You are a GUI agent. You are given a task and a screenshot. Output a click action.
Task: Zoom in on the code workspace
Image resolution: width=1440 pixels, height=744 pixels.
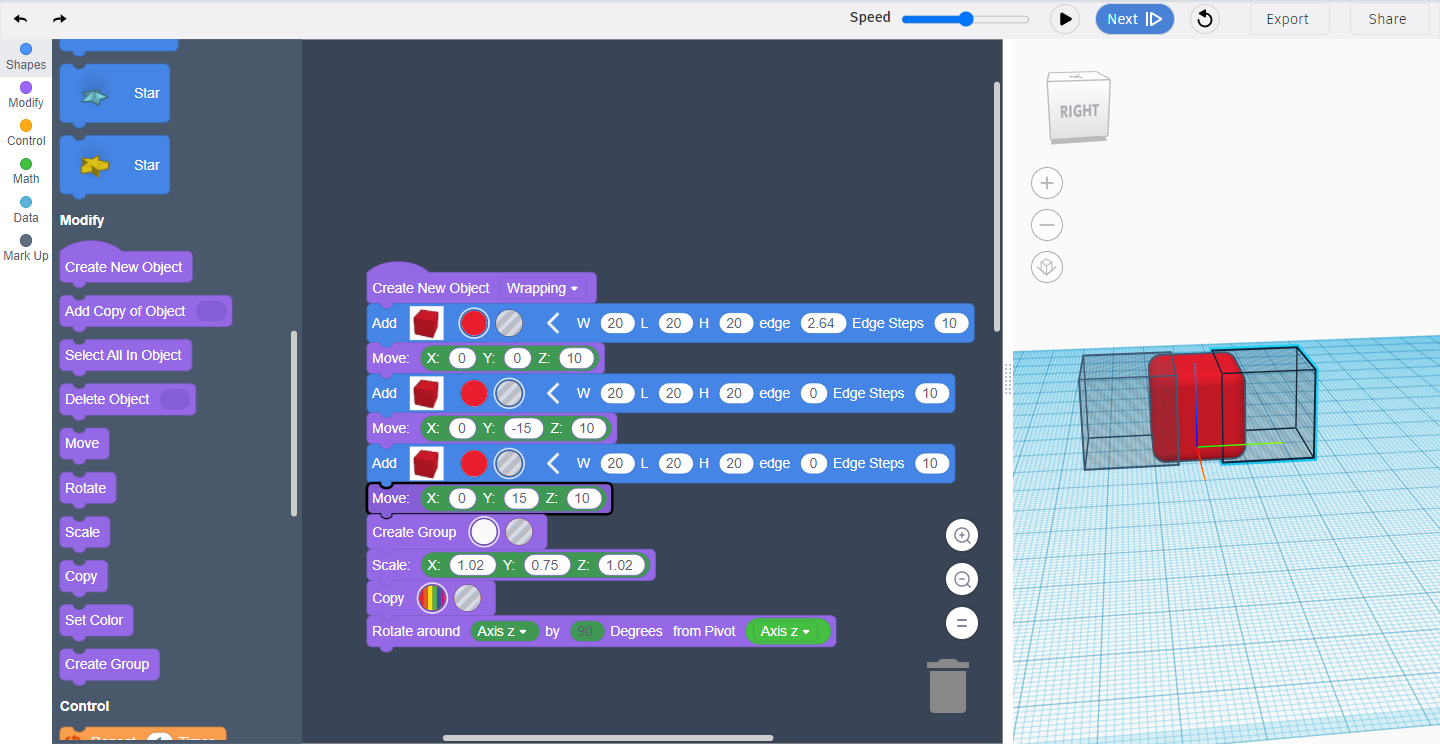click(x=962, y=535)
